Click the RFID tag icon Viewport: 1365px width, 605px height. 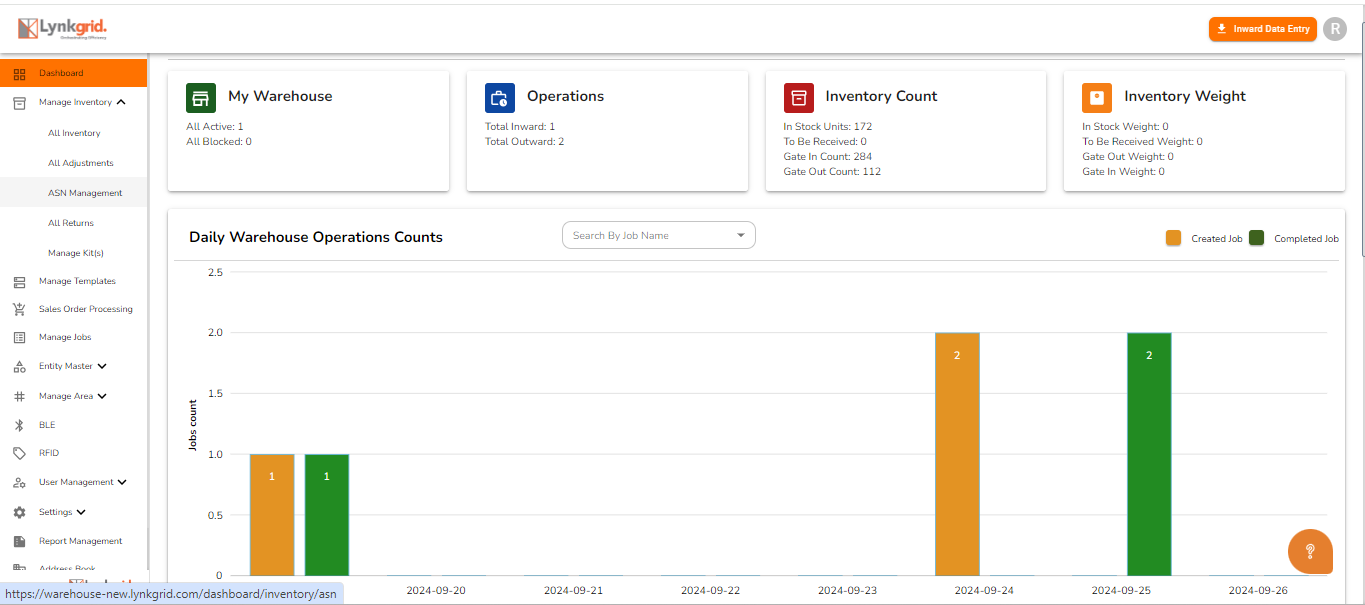(x=19, y=453)
